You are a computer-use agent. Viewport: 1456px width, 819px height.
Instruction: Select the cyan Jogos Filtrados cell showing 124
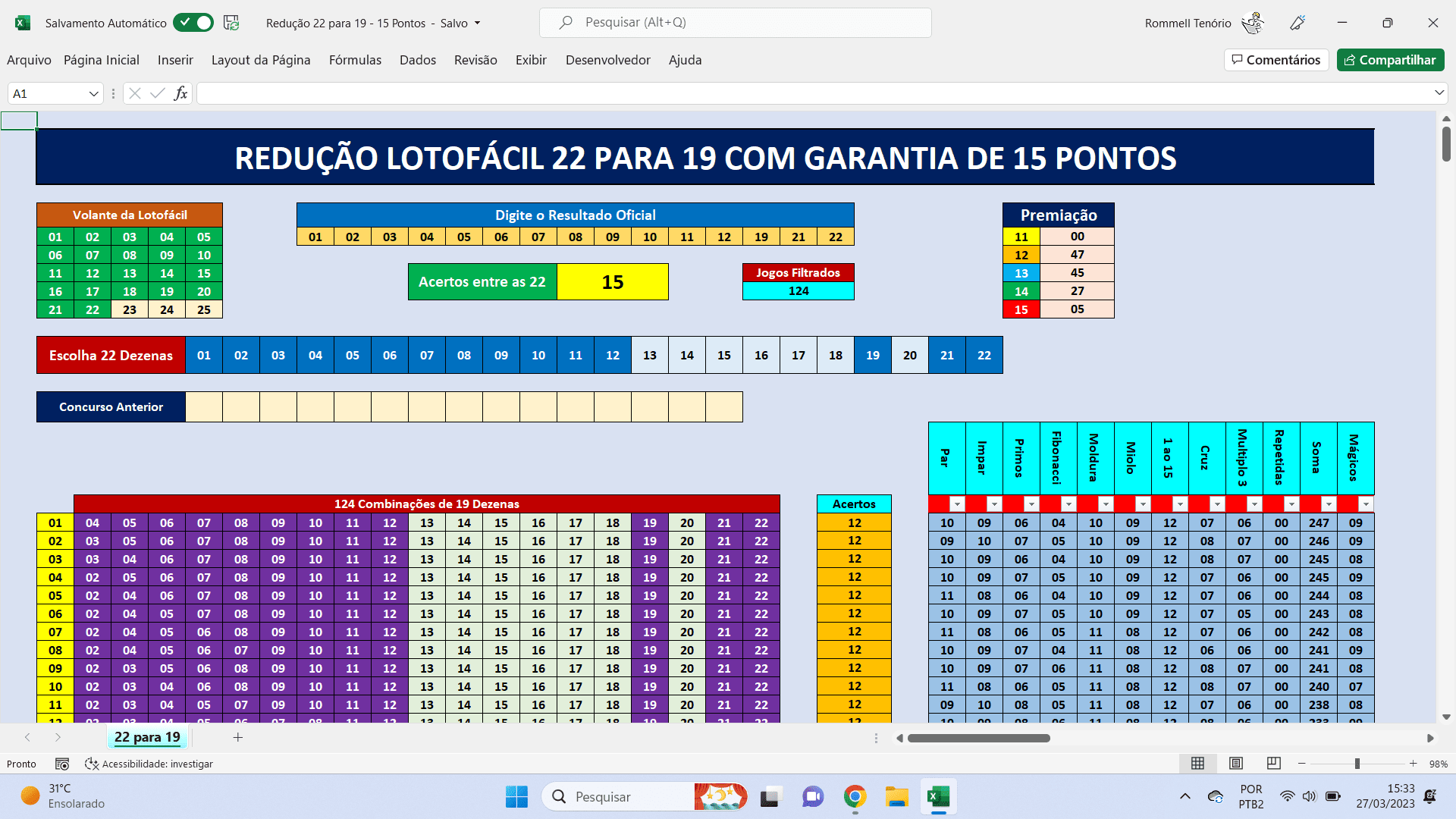pyautogui.click(x=799, y=291)
